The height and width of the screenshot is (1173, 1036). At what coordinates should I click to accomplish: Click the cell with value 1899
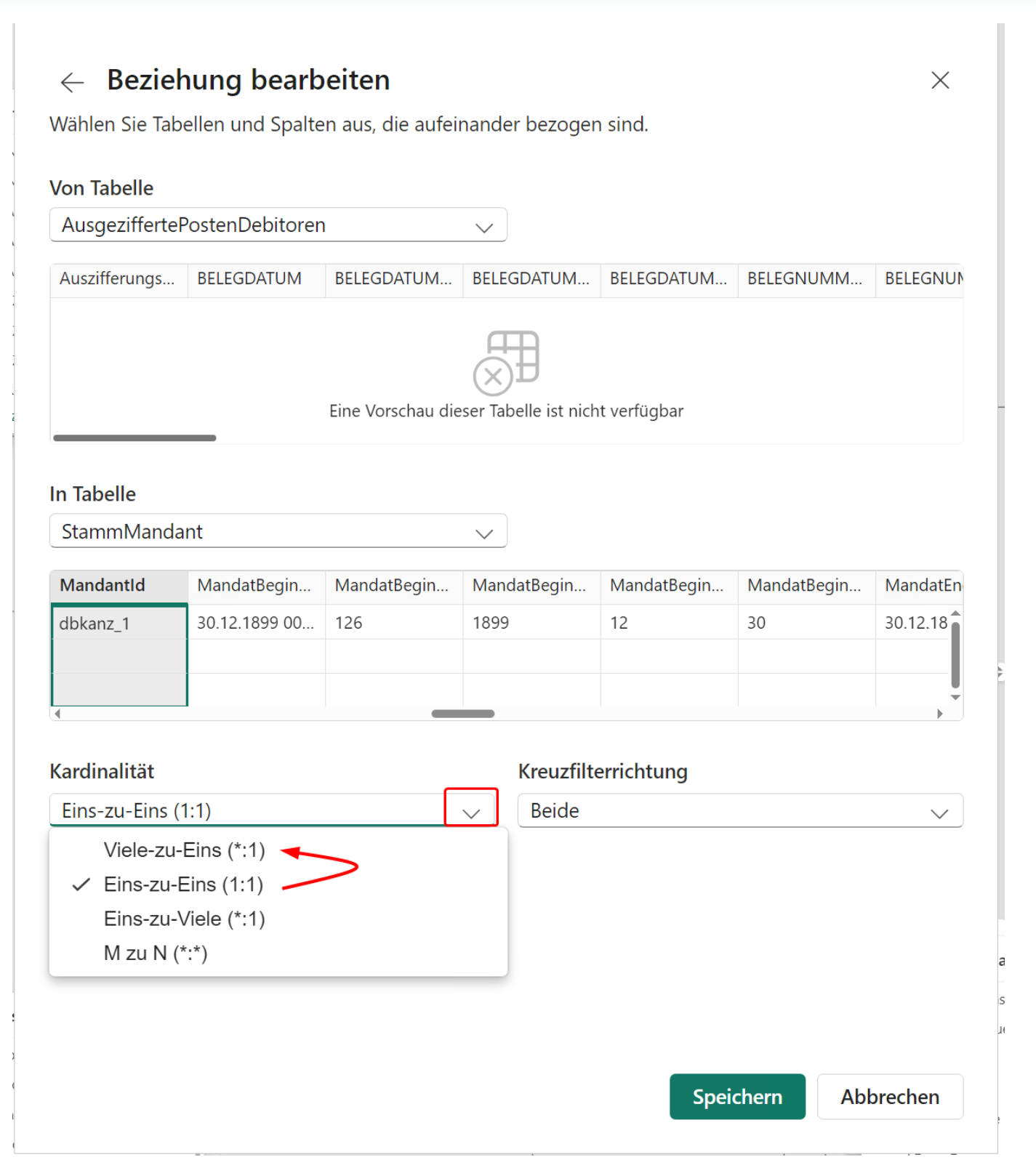pos(531,623)
